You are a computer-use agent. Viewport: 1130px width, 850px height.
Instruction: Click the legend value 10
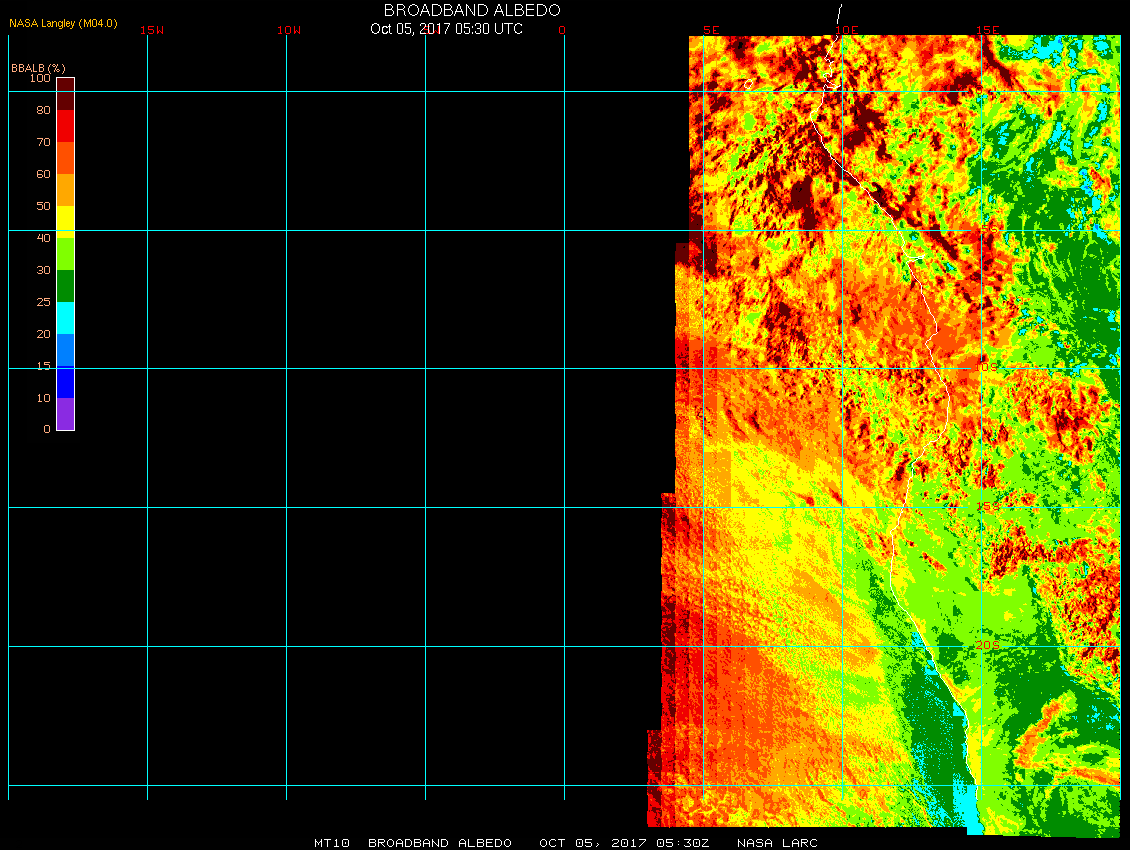click(44, 398)
